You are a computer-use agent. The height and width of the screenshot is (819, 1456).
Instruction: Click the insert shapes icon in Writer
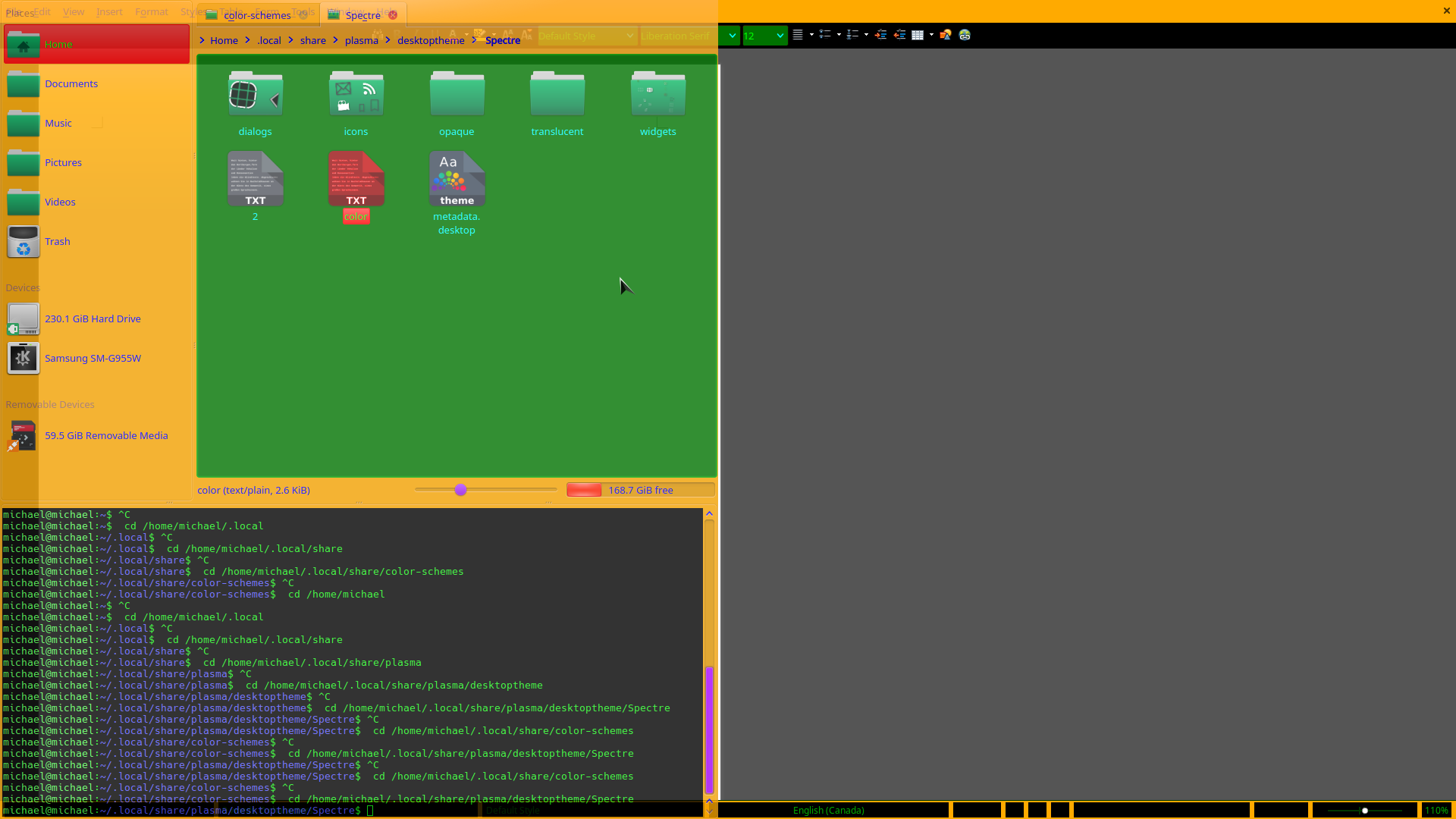[946, 35]
